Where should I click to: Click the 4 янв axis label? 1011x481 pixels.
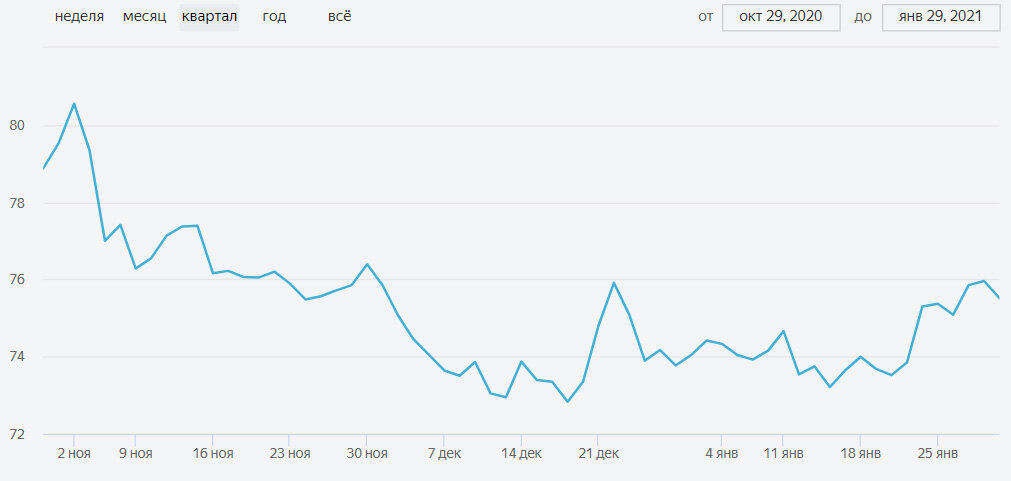click(721, 454)
